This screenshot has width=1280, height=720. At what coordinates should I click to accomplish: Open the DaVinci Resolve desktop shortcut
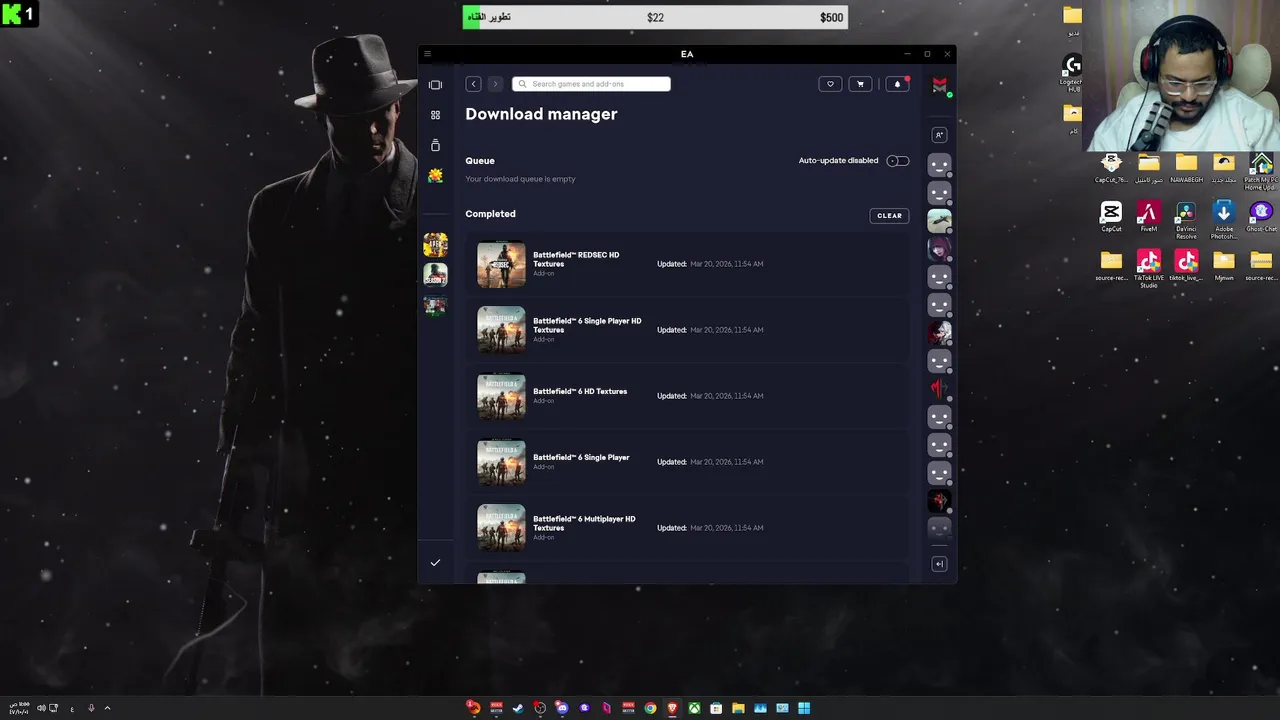pos(1186,220)
